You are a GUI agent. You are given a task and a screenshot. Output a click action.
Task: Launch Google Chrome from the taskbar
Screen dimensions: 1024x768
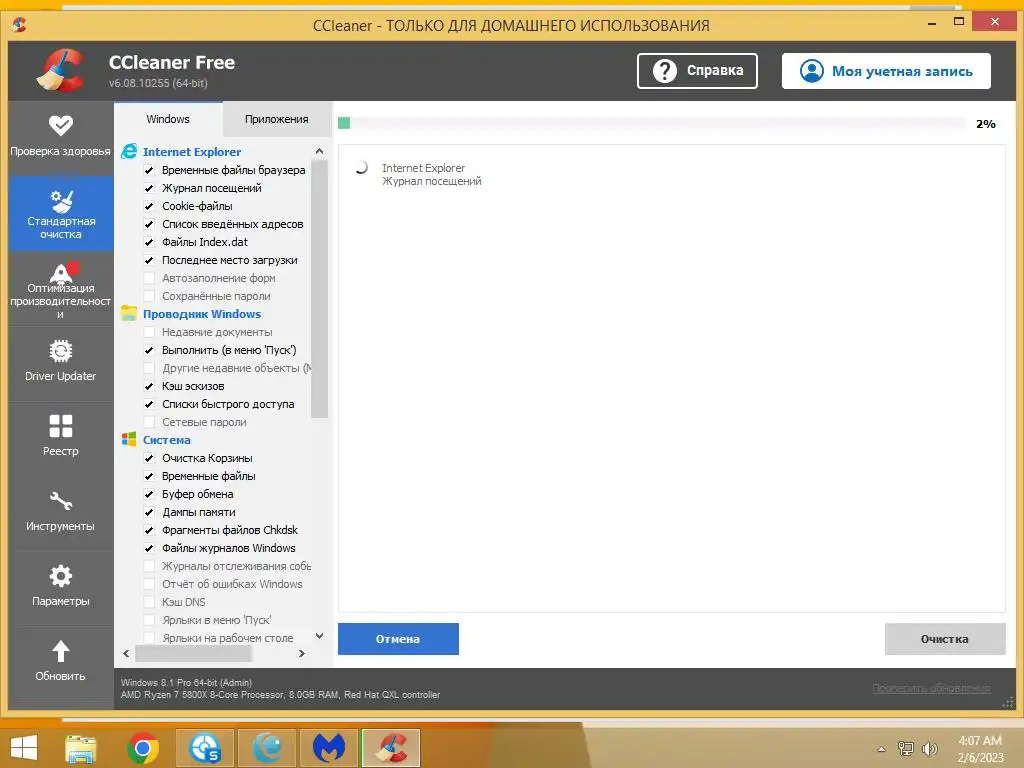click(143, 748)
